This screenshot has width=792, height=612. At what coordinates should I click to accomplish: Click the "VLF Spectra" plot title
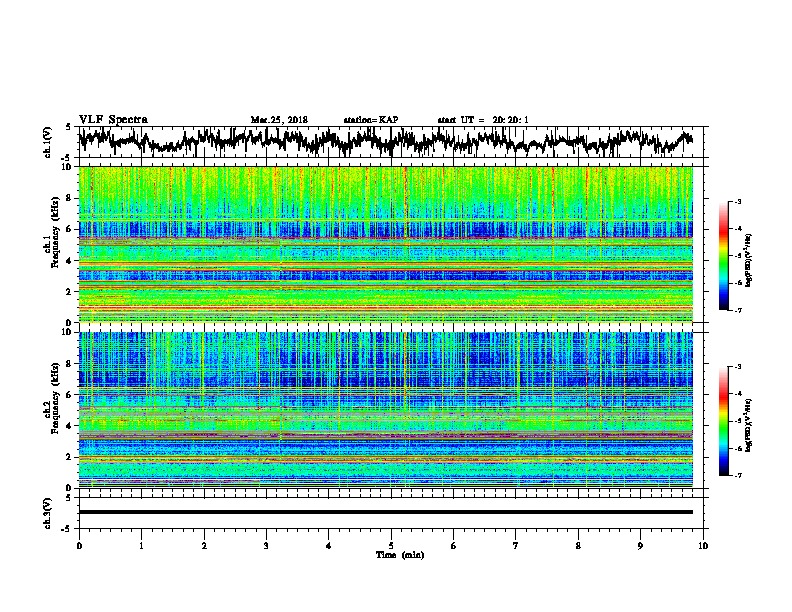(x=113, y=120)
